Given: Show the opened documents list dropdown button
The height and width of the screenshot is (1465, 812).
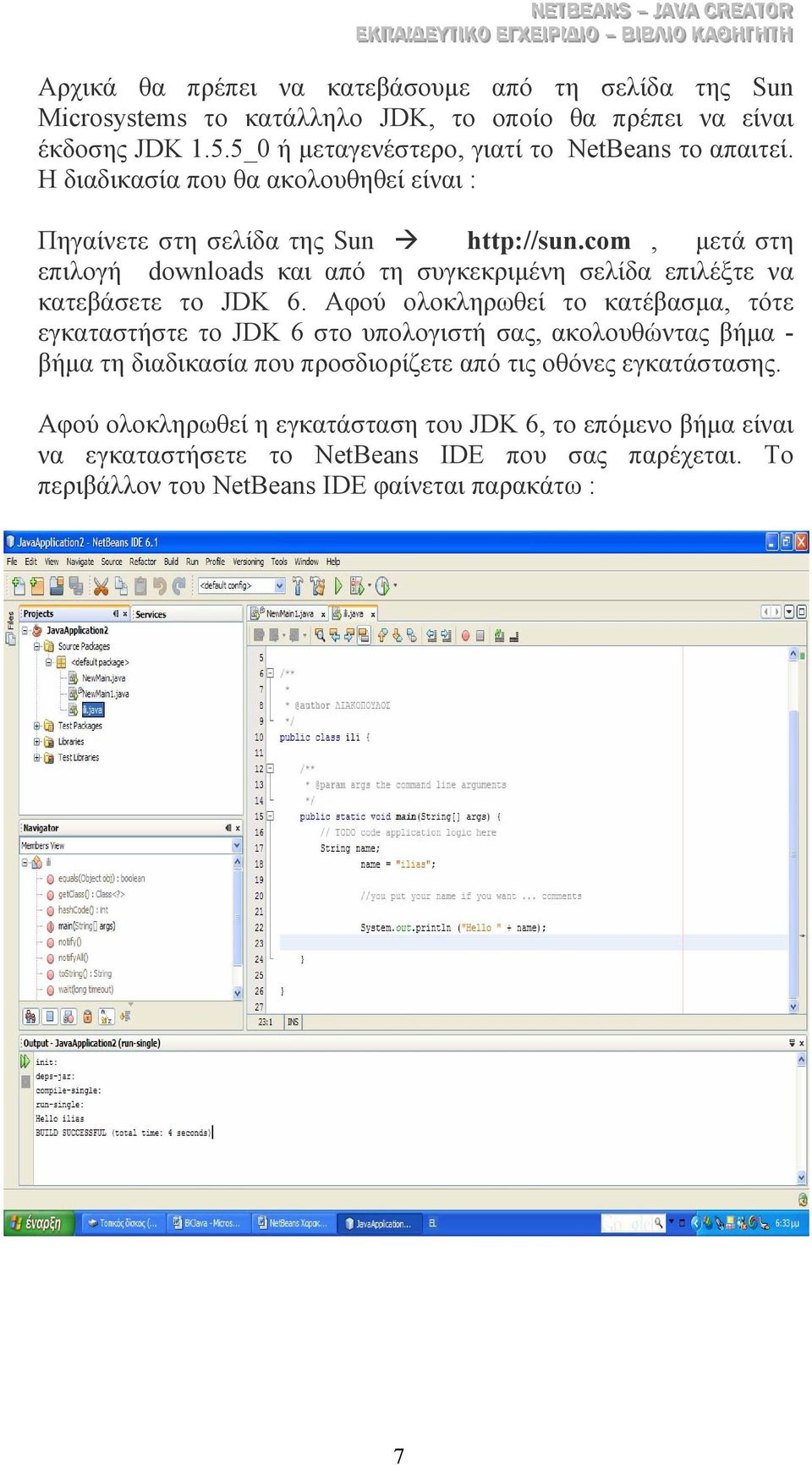Looking at the screenshot, I should click(789, 612).
